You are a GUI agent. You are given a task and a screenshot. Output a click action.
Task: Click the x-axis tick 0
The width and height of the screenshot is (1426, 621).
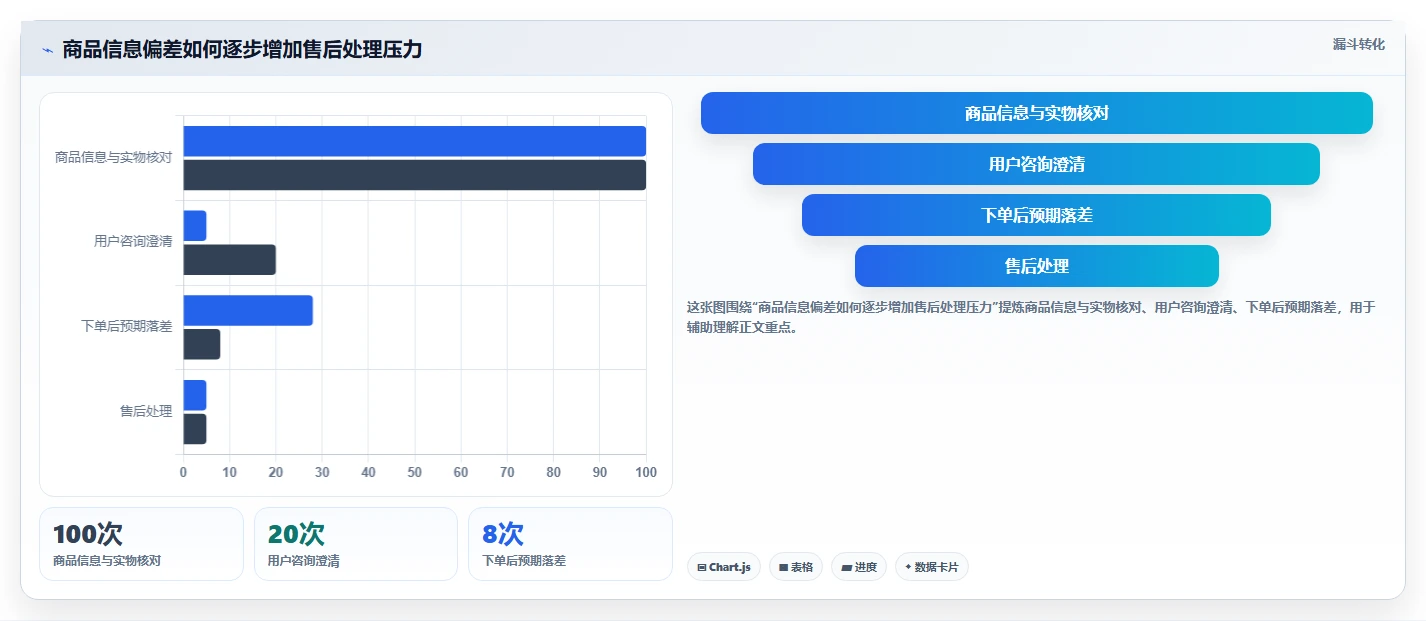tap(183, 472)
